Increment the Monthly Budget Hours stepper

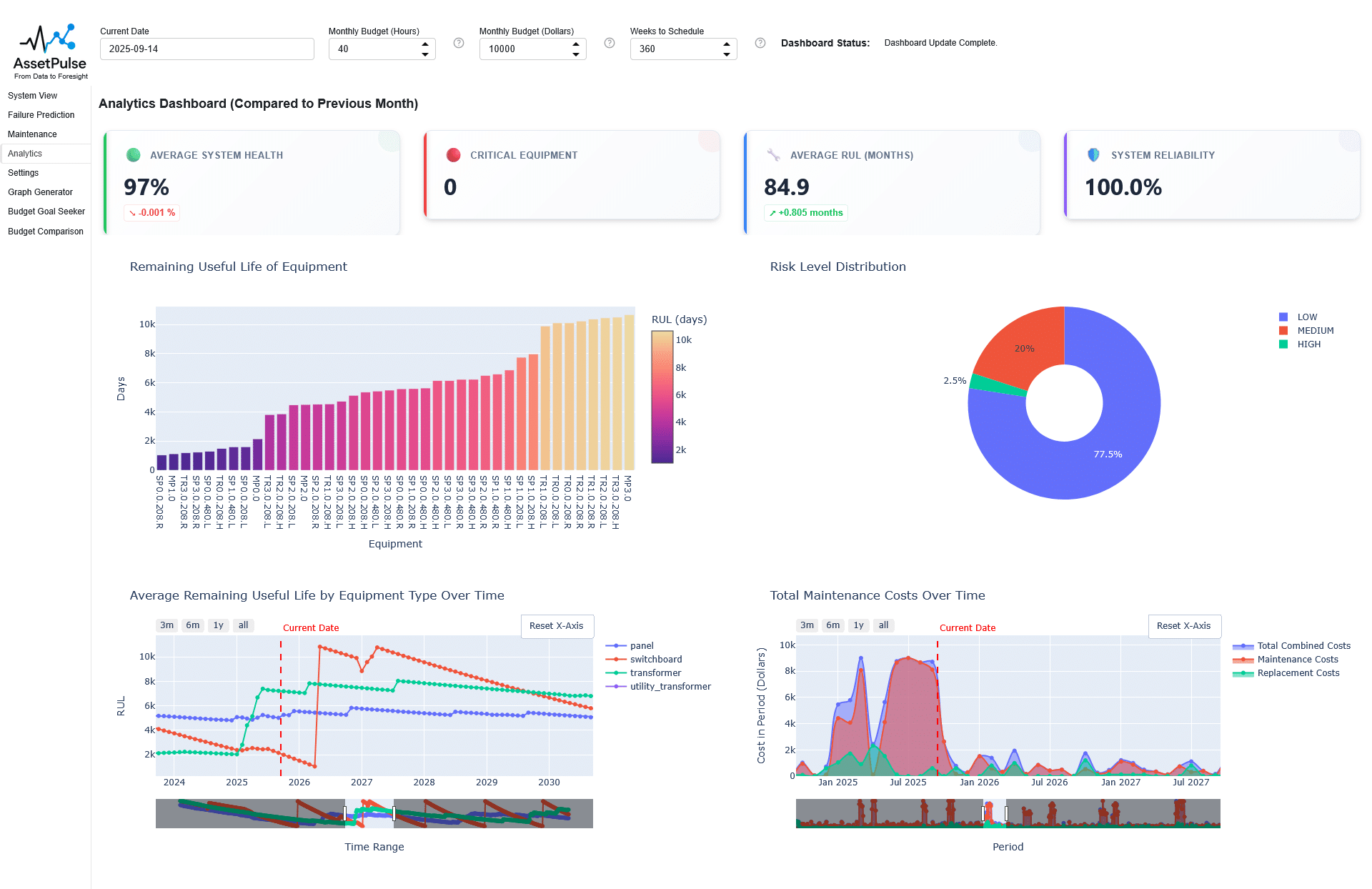[x=425, y=44]
